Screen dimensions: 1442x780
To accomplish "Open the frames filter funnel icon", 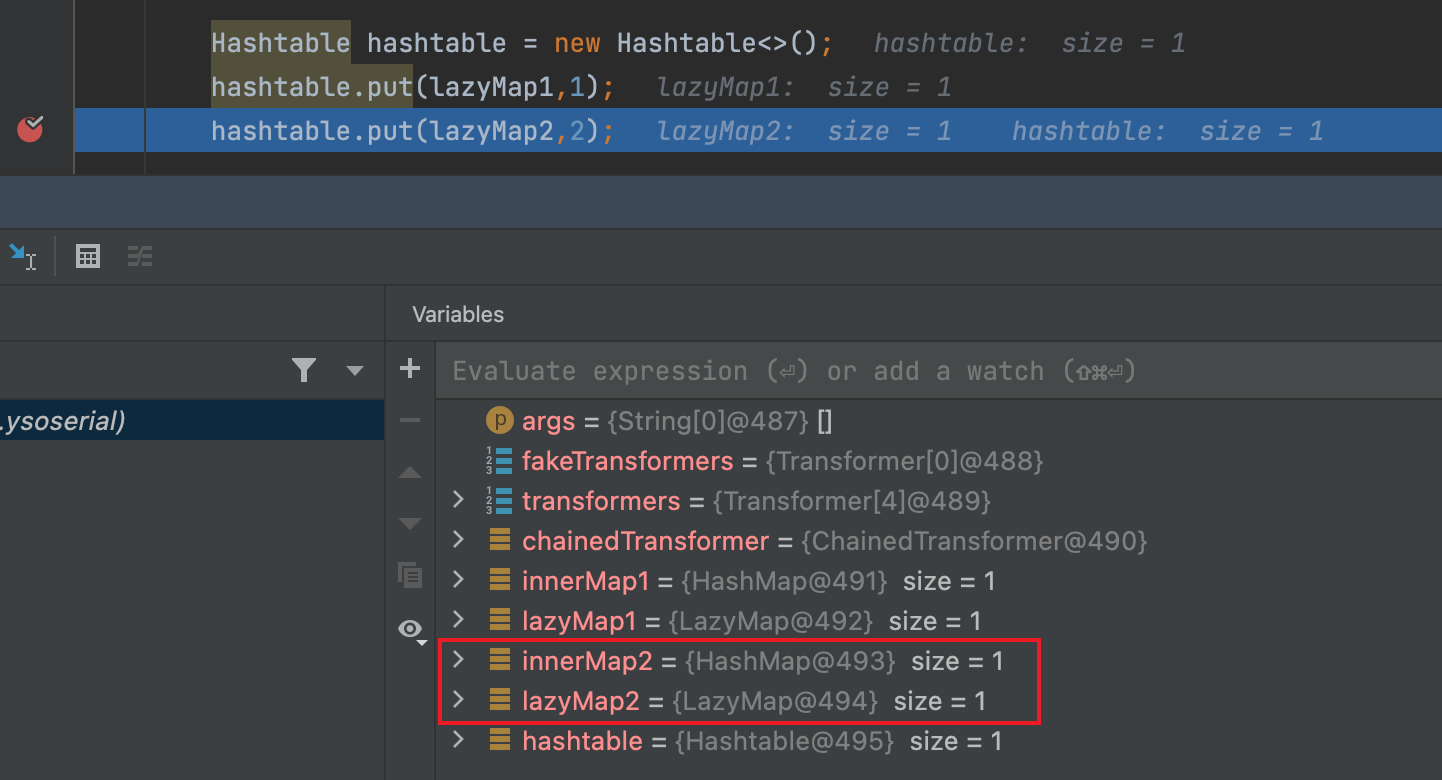I will (305, 371).
